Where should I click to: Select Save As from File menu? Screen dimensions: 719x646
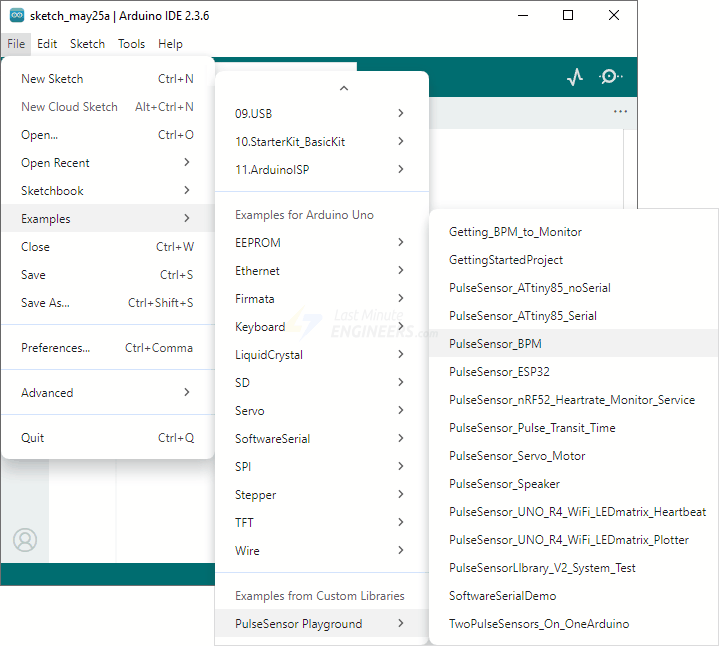107,302
